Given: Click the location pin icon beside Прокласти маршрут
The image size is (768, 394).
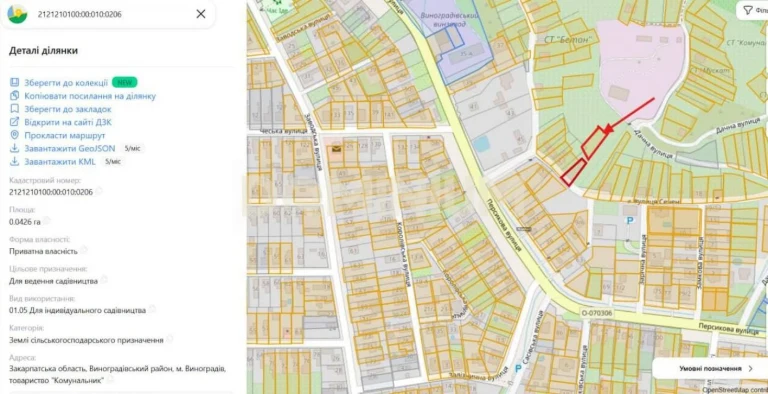Looking at the screenshot, I should pyautogui.click(x=15, y=135).
